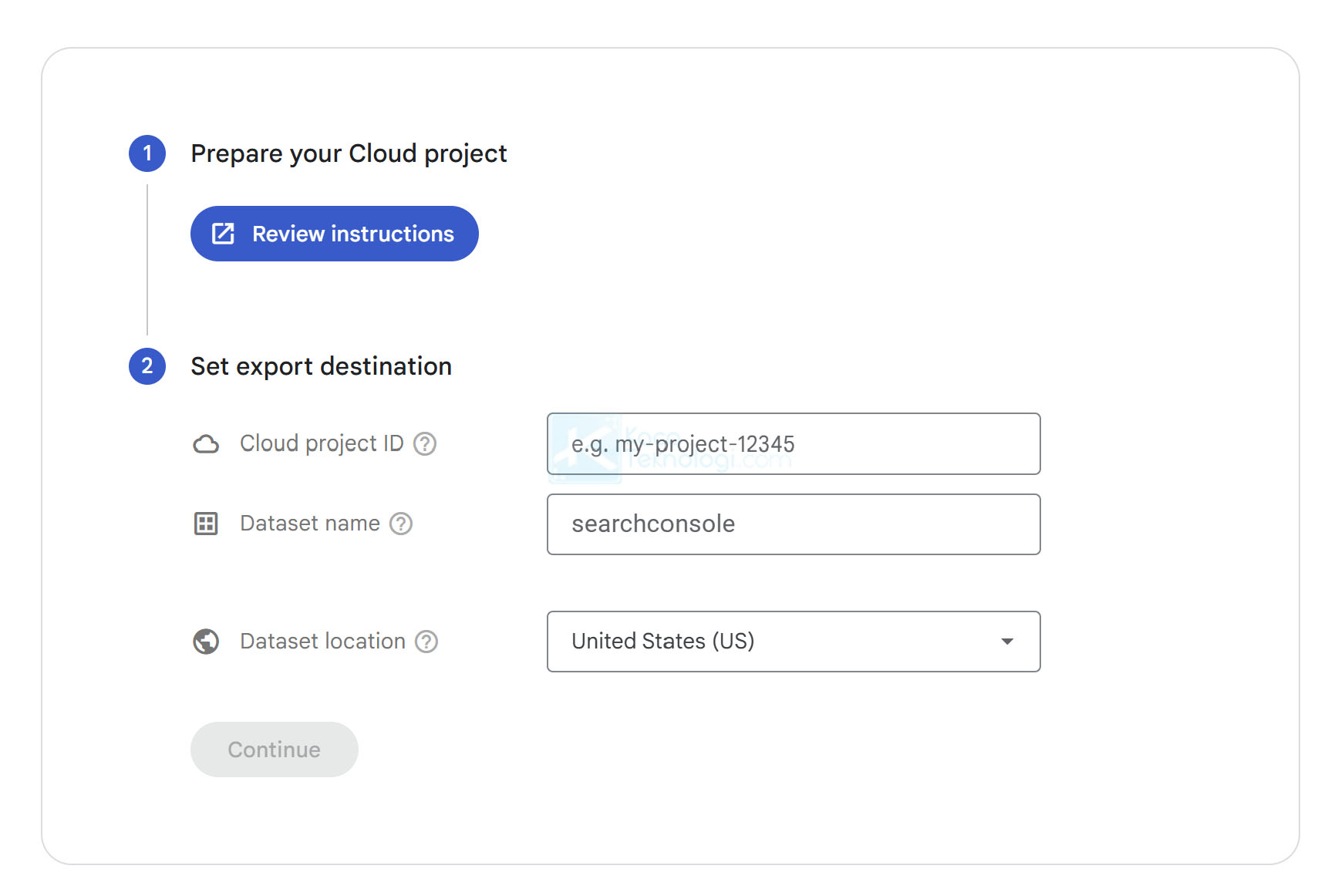Show help tooltip for Dataset location
This screenshot has height=896, width=1338.
pos(426,642)
